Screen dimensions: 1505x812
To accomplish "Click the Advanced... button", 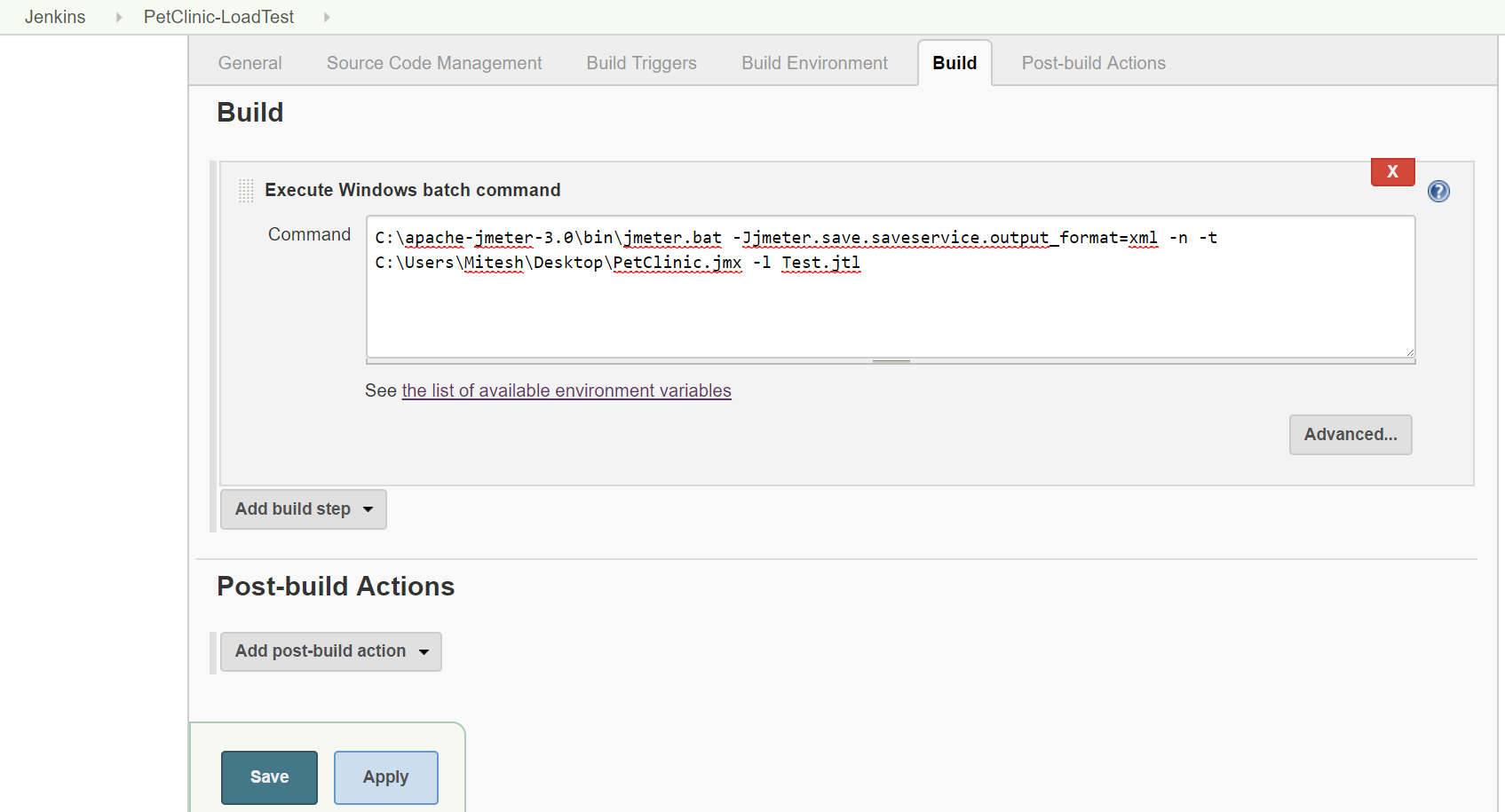I will pos(1351,435).
